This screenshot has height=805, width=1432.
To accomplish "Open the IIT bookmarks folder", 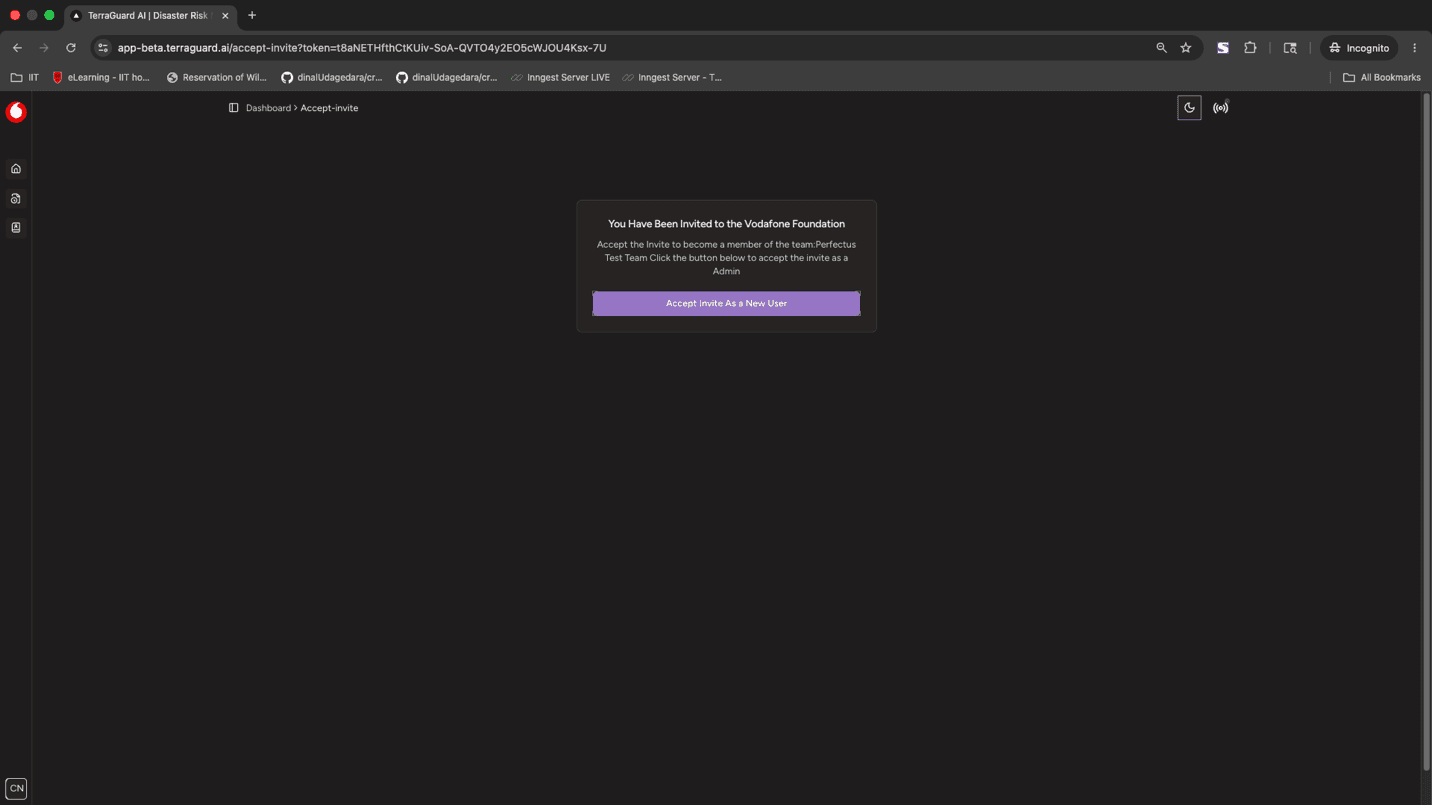I will 25,77.
